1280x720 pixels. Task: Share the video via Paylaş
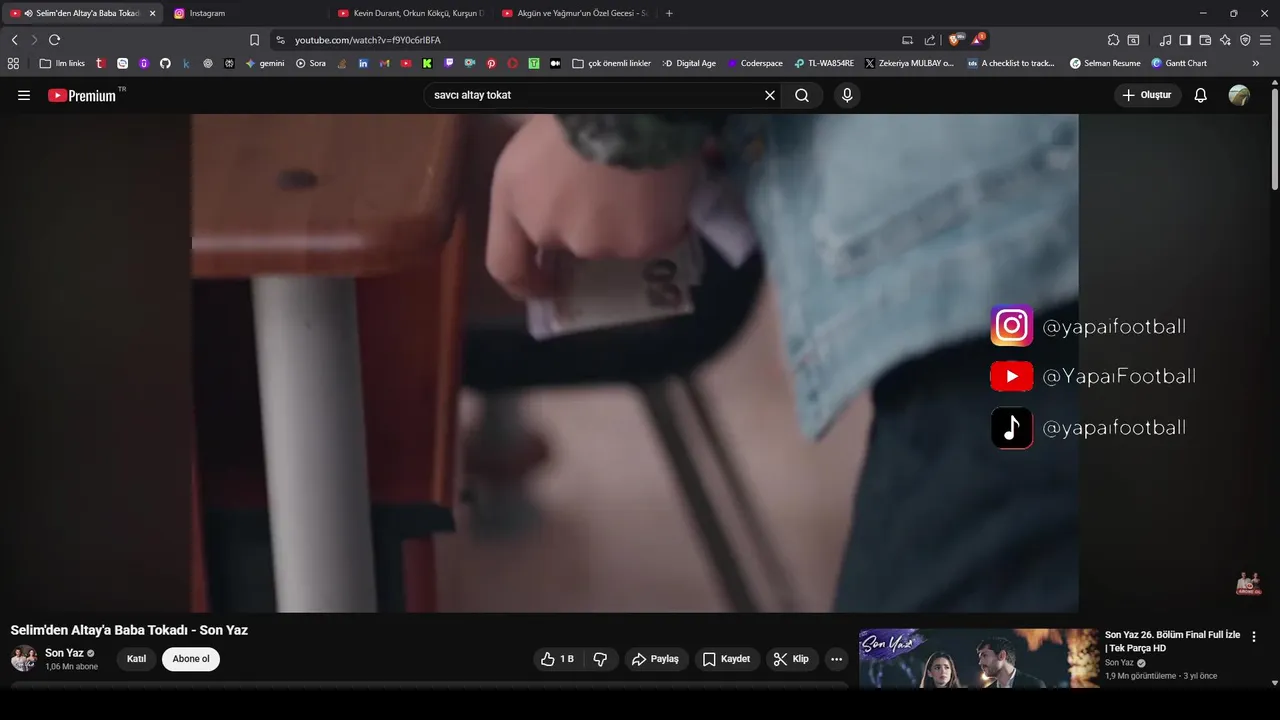656,659
